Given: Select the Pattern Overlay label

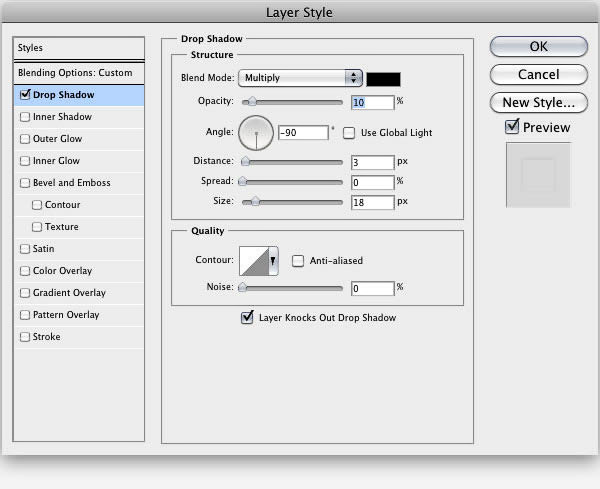Looking at the screenshot, I should [x=66, y=315].
